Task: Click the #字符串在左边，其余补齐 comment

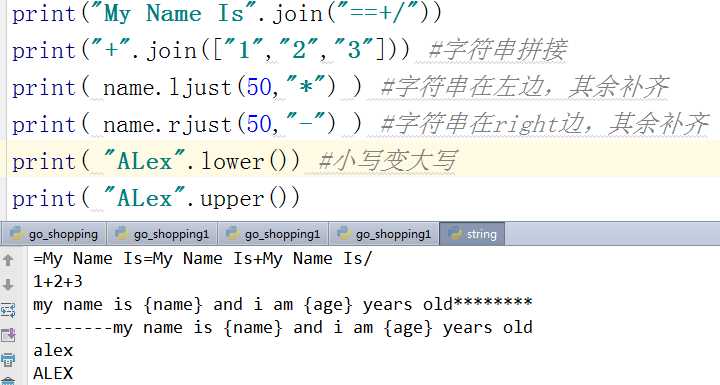Action: coord(525,87)
